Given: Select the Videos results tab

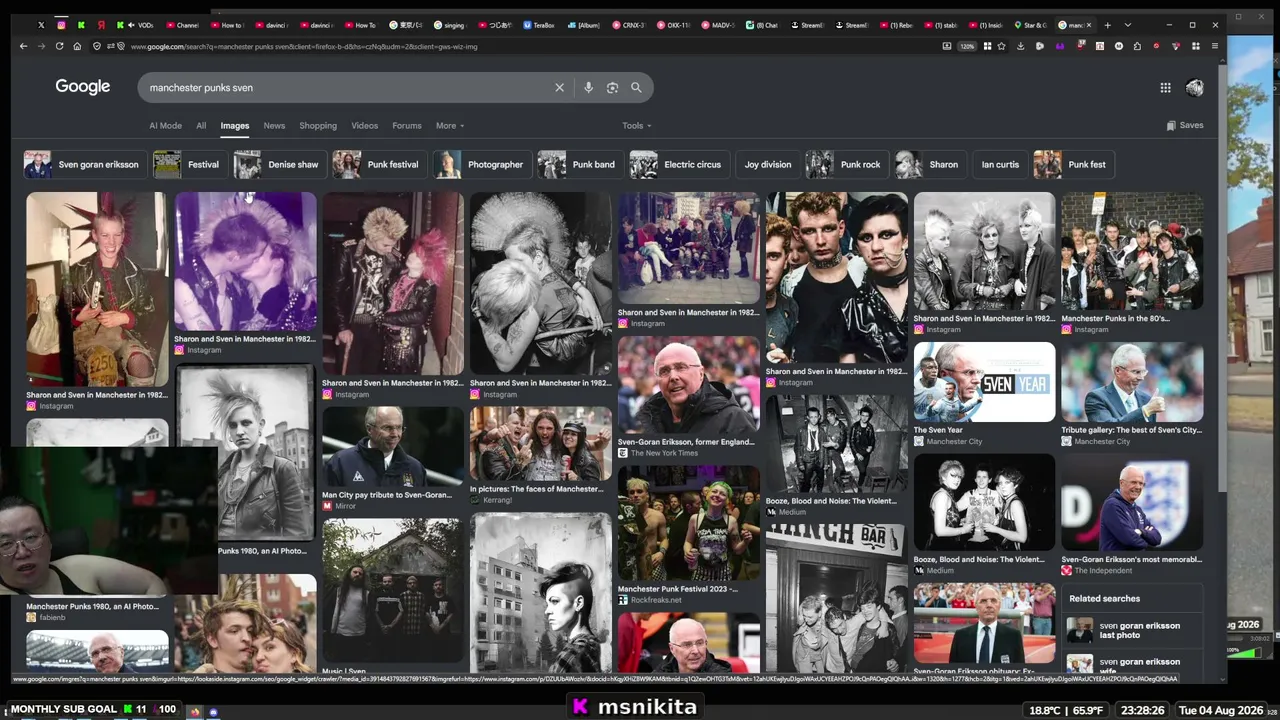Looking at the screenshot, I should point(364,126).
